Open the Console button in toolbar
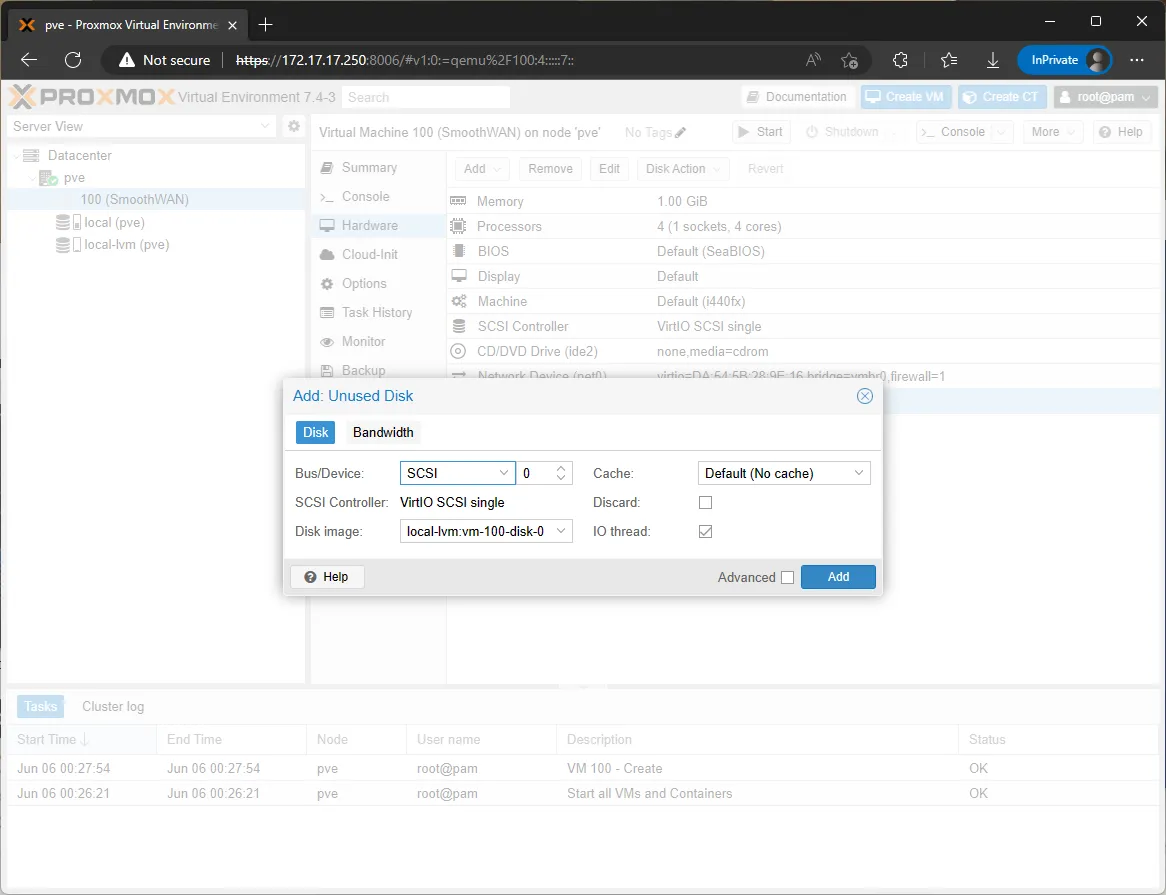 click(953, 132)
